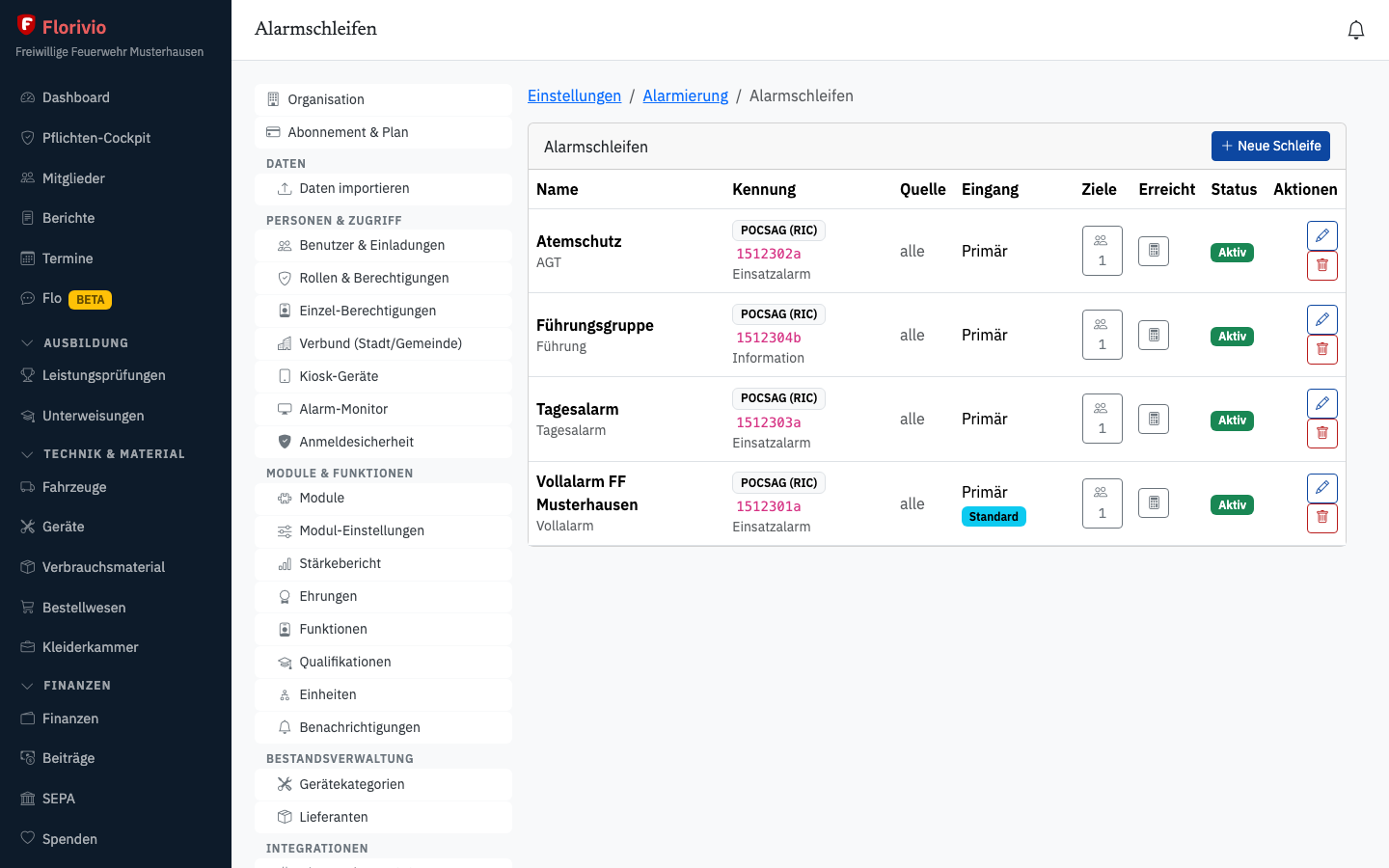Show Ziele recipients of Tagesalarm loop

click(1103, 419)
